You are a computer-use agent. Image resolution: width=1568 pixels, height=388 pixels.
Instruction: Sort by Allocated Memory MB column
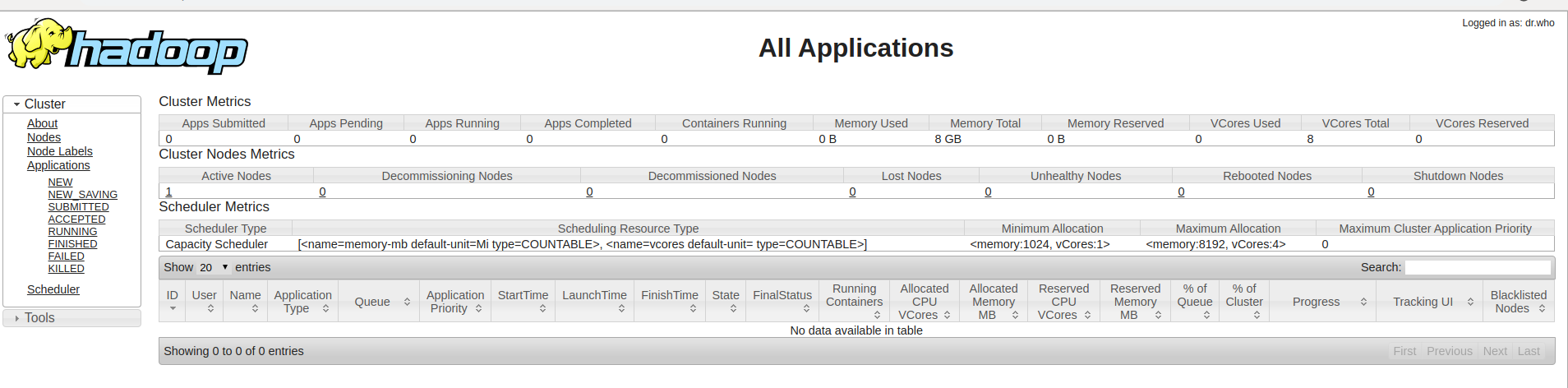tap(994, 301)
